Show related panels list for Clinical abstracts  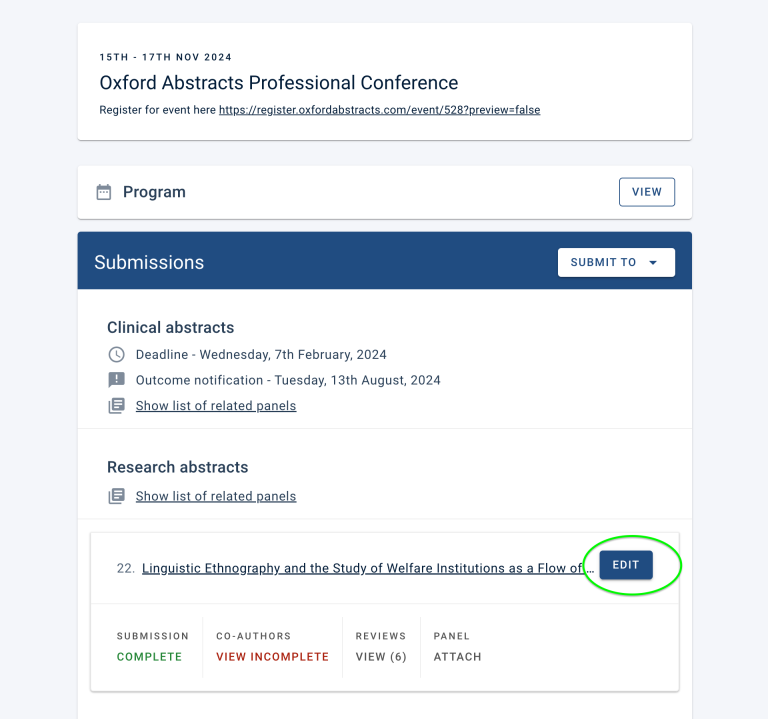[x=216, y=406]
